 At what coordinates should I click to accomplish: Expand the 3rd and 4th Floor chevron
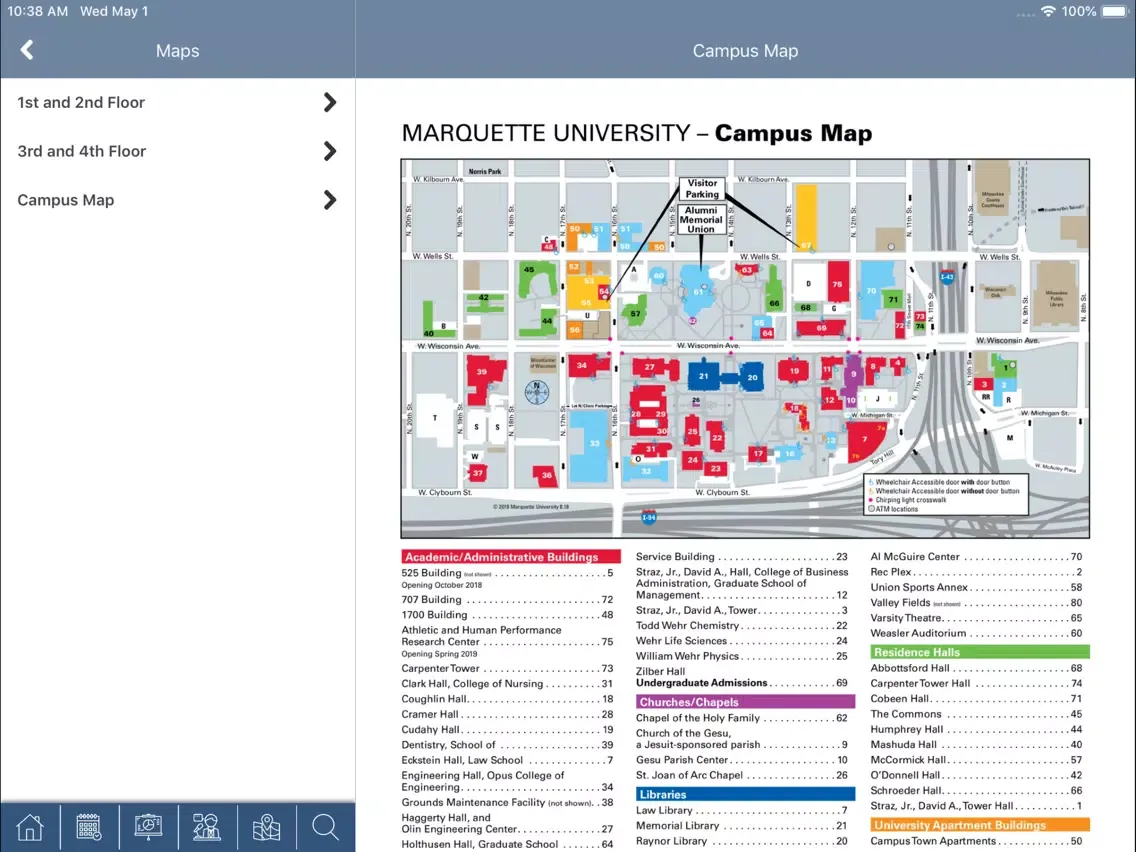pyautogui.click(x=330, y=151)
